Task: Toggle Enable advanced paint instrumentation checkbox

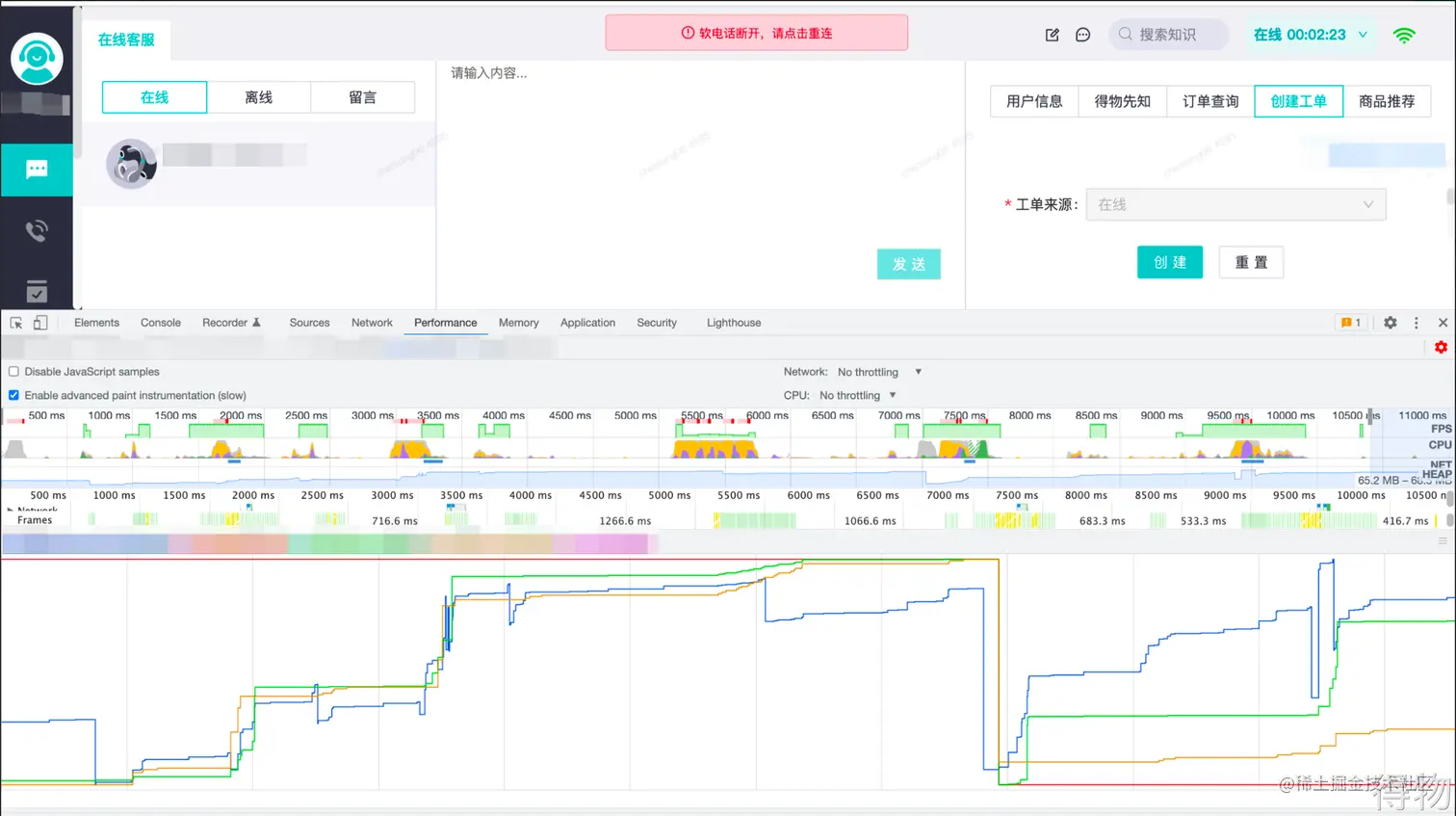Action: coord(13,395)
